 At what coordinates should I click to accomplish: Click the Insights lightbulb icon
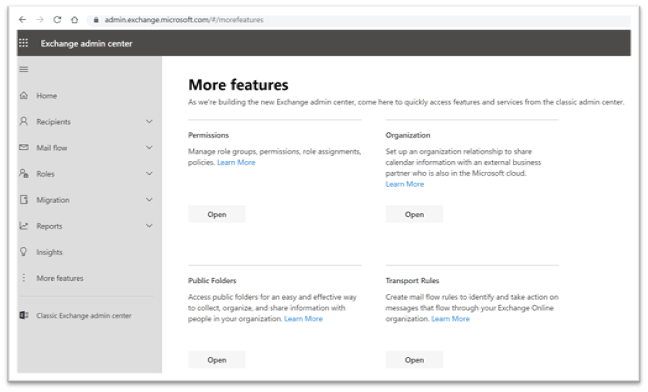24,252
